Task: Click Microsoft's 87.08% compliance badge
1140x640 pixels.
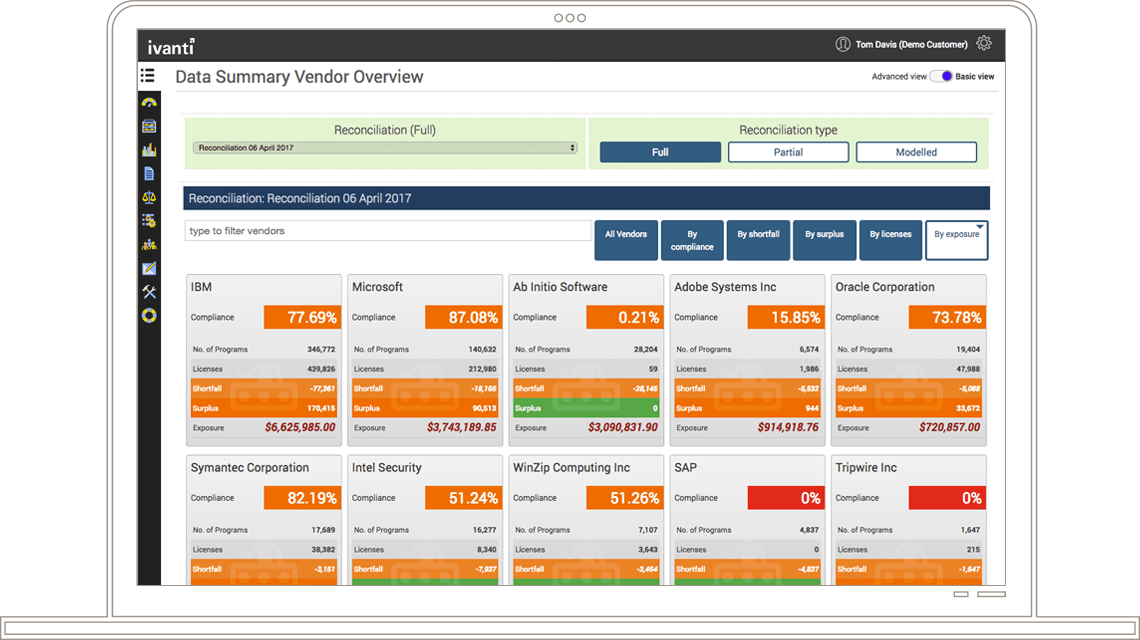Action: [x=464, y=317]
